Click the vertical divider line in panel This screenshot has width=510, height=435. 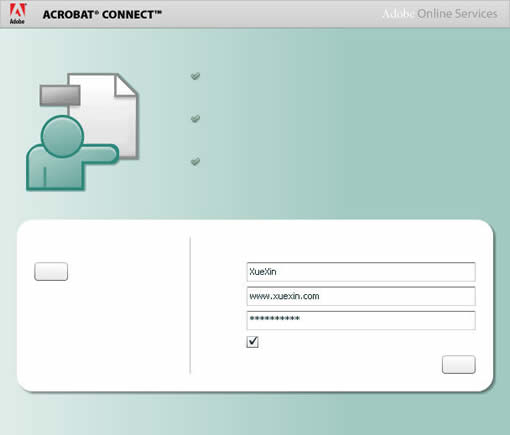[x=190, y=305]
